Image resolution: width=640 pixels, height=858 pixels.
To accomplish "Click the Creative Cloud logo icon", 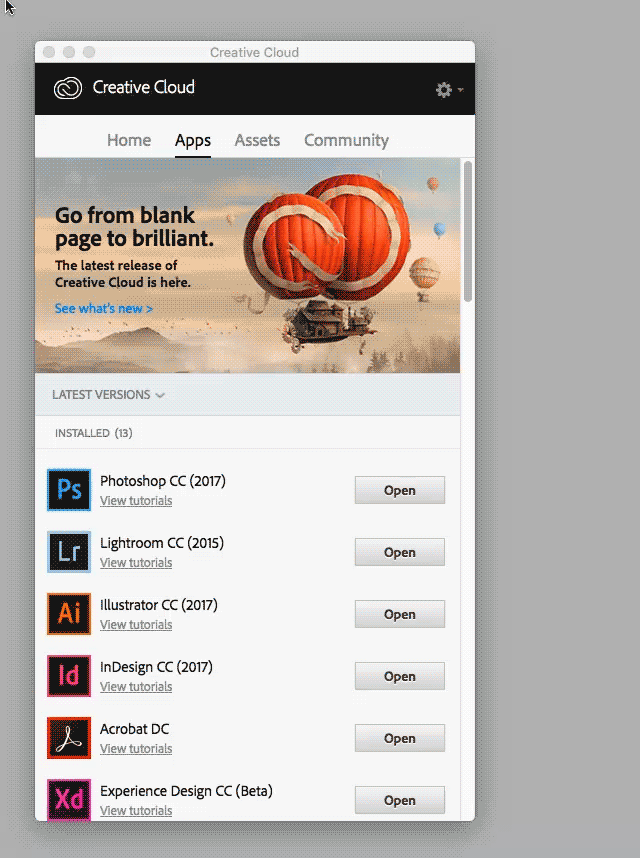I will point(68,88).
